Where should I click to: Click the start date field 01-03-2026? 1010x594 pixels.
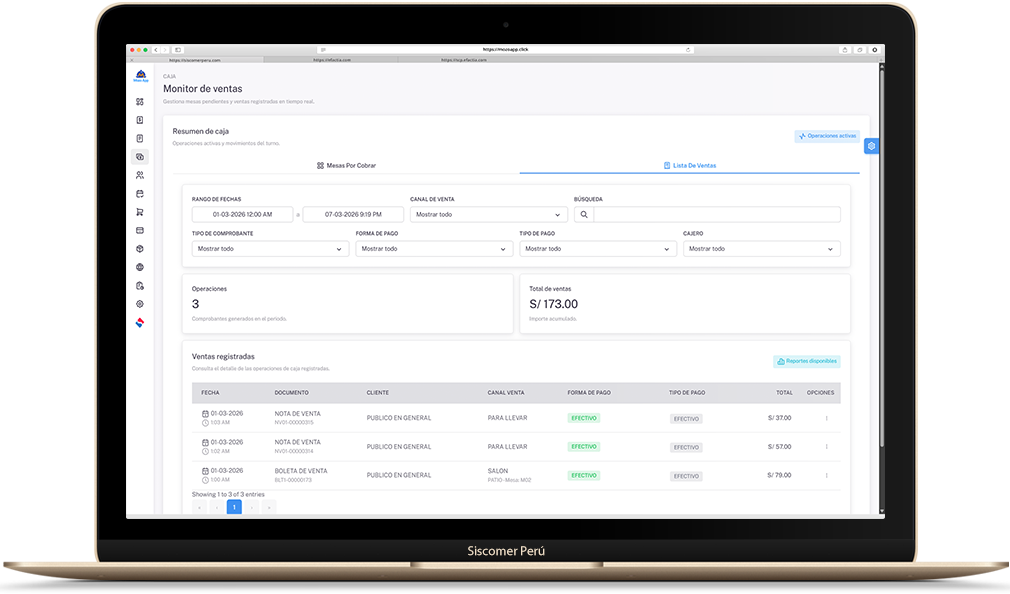[x=242, y=214]
